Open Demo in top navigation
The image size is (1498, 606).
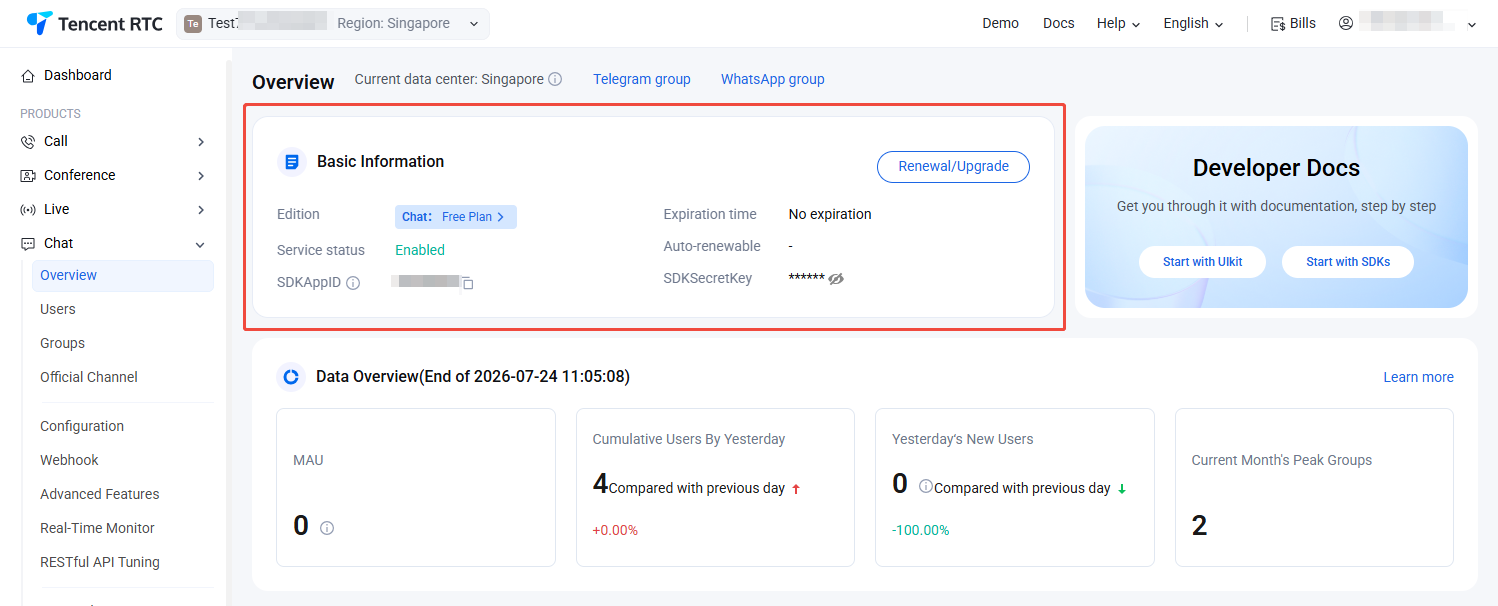(x=1000, y=23)
